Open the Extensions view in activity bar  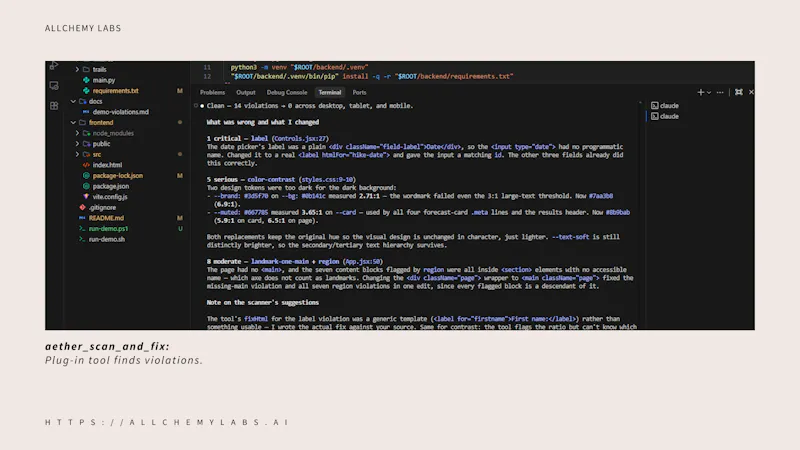[x=54, y=106]
